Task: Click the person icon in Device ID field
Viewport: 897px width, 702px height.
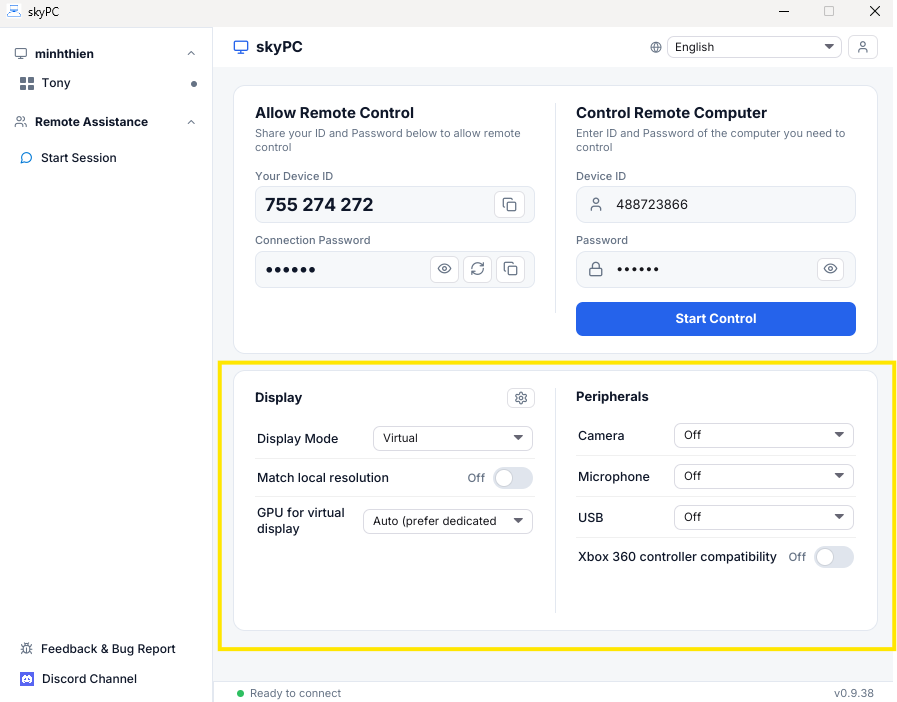Action: tap(596, 204)
